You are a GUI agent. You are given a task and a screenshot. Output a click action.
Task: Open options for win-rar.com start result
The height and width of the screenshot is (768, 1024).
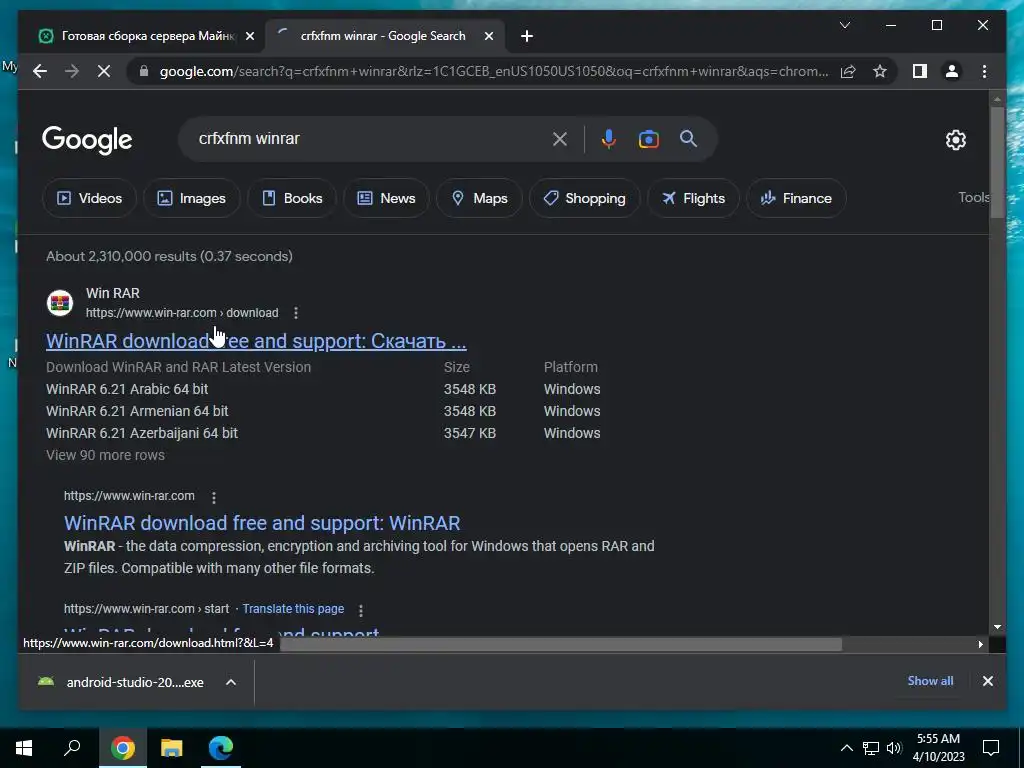(x=360, y=610)
